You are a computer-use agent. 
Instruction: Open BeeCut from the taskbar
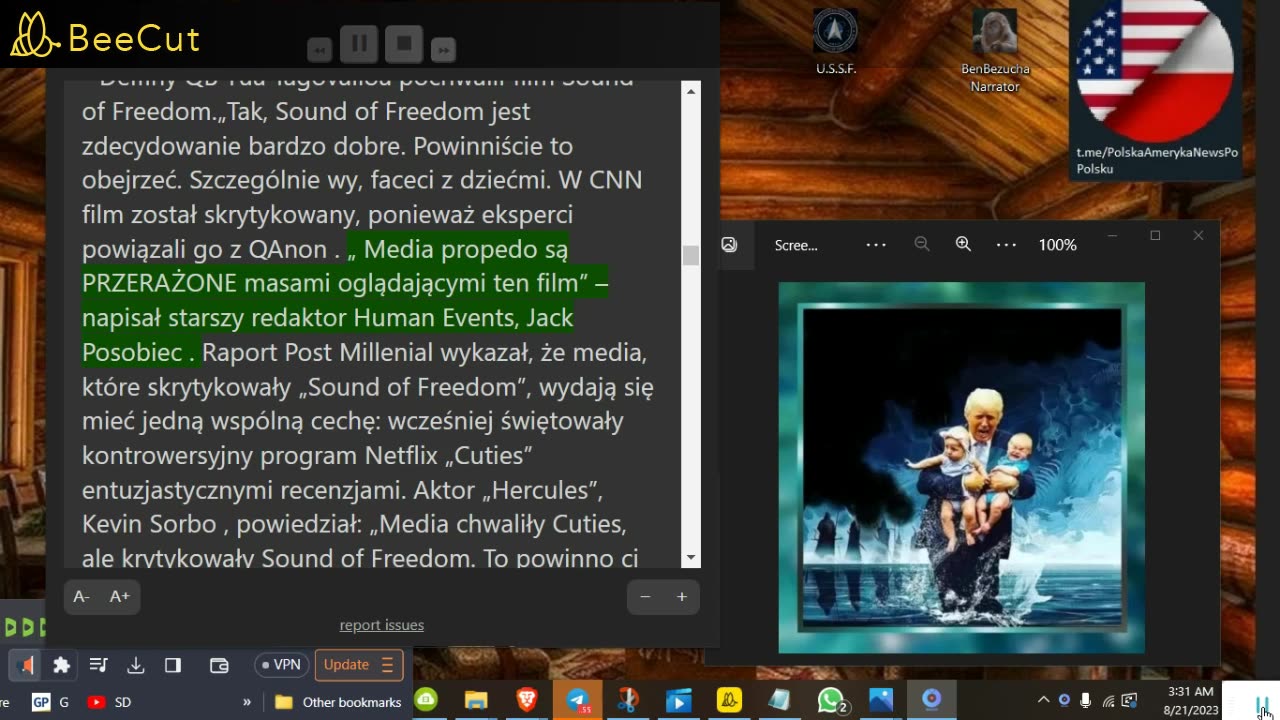pyautogui.click(x=729, y=700)
